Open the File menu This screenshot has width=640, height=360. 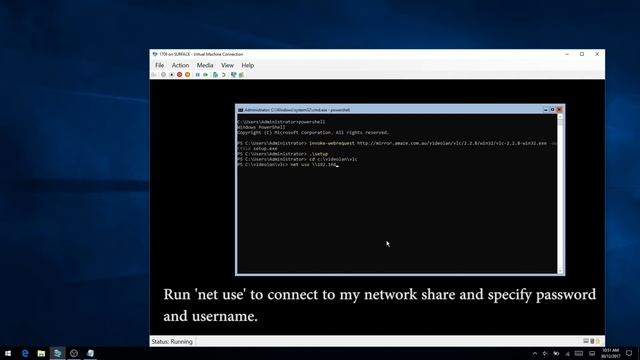pyautogui.click(x=160, y=65)
